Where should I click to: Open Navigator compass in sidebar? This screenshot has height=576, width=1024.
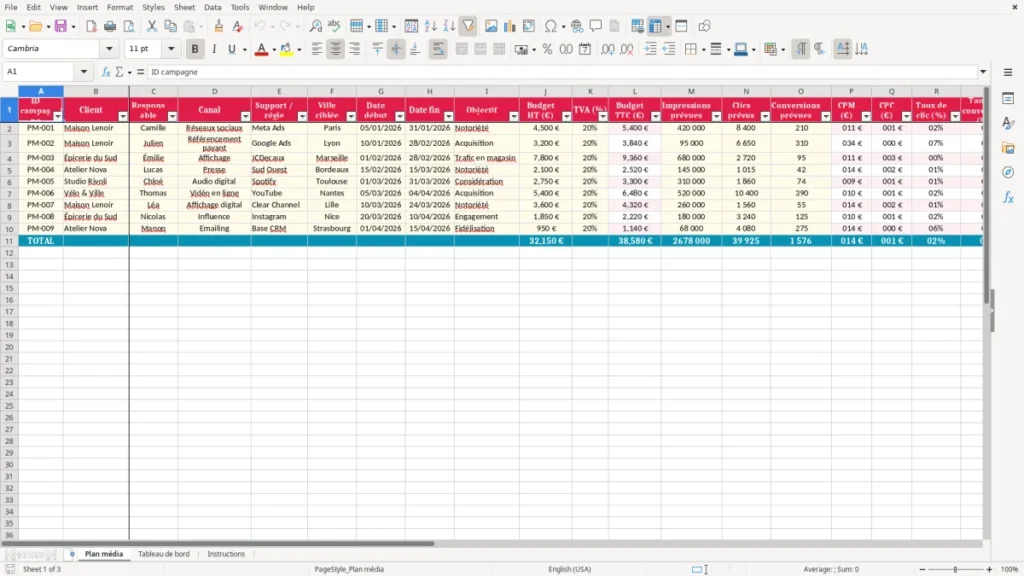point(1008,172)
